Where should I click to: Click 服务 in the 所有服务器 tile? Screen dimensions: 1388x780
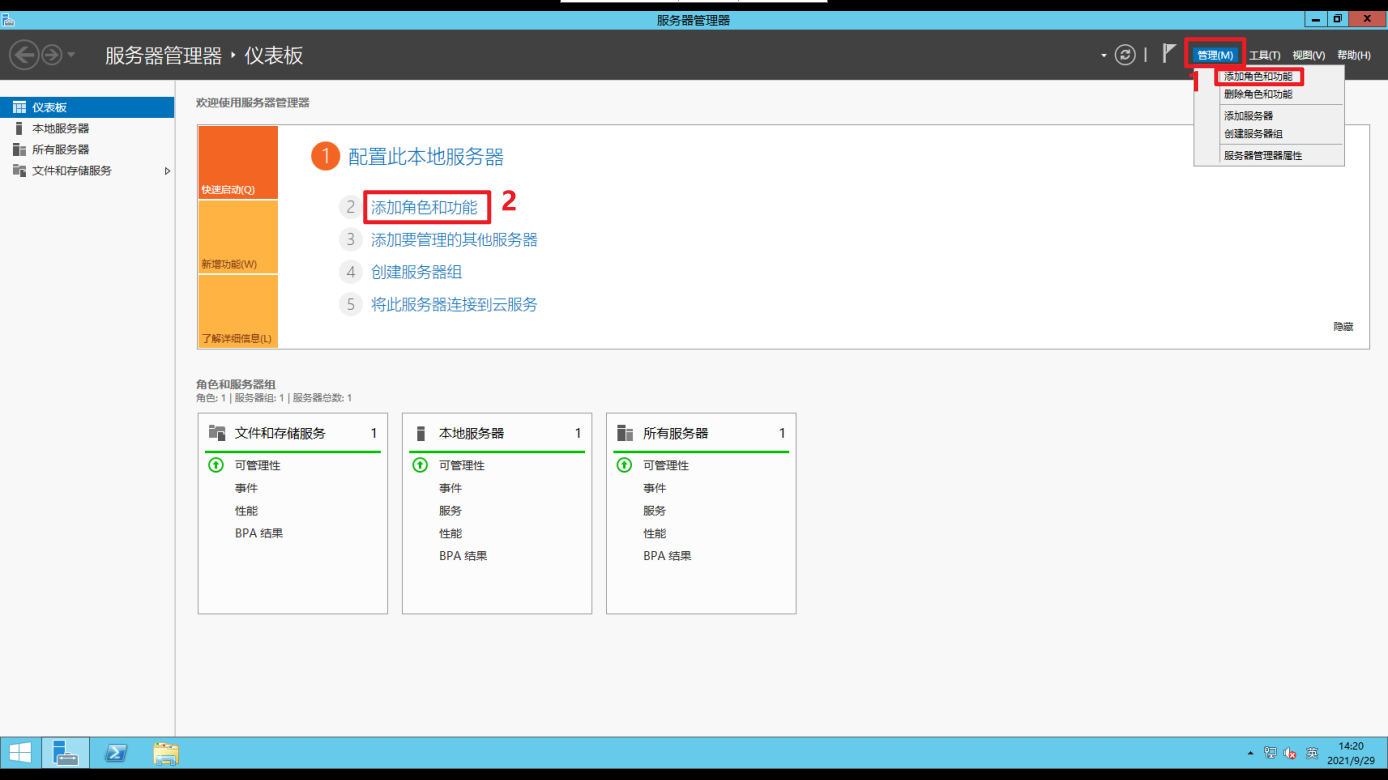pyautogui.click(x=654, y=511)
